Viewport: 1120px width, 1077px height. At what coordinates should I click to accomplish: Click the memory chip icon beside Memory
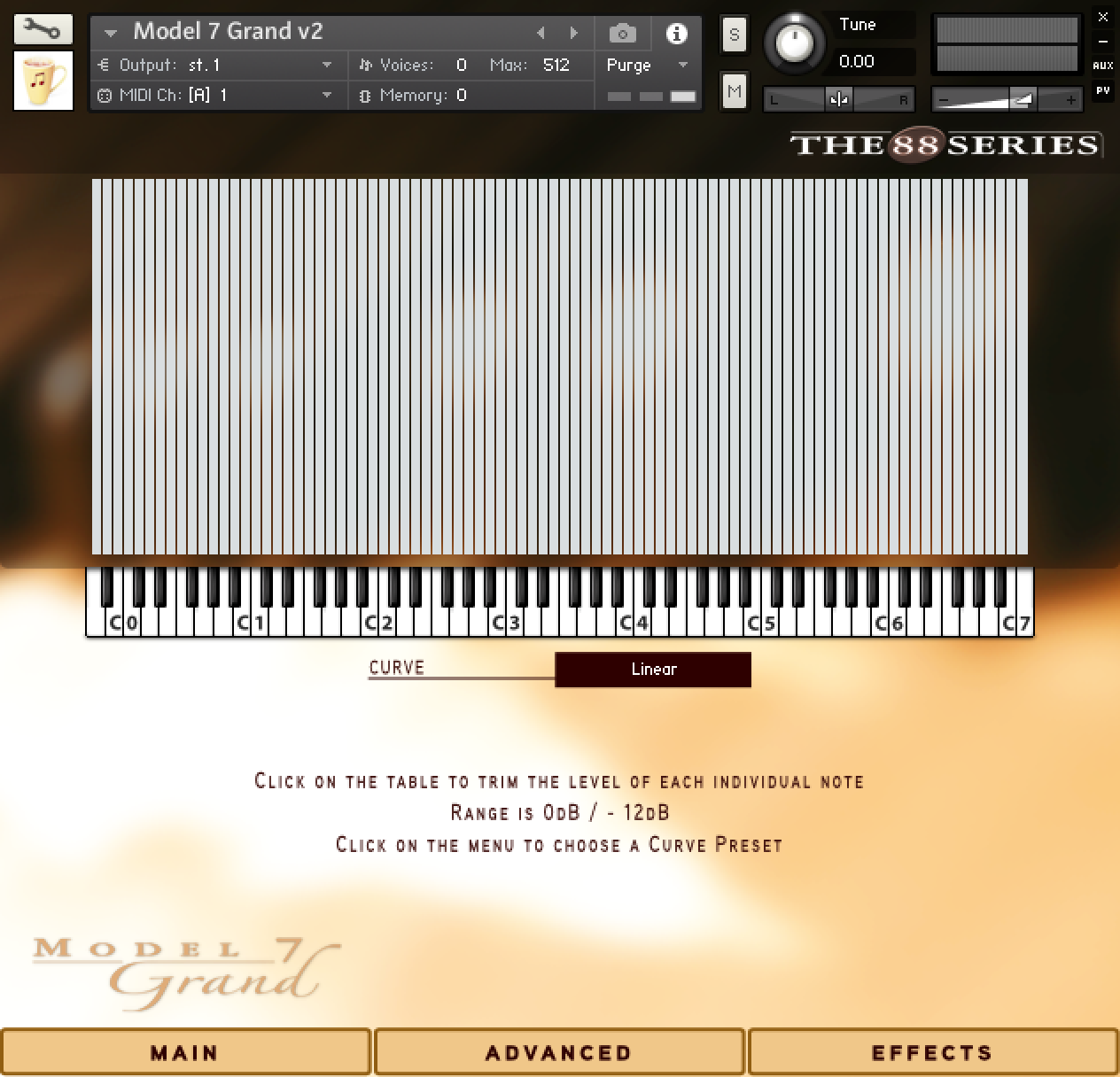click(364, 96)
